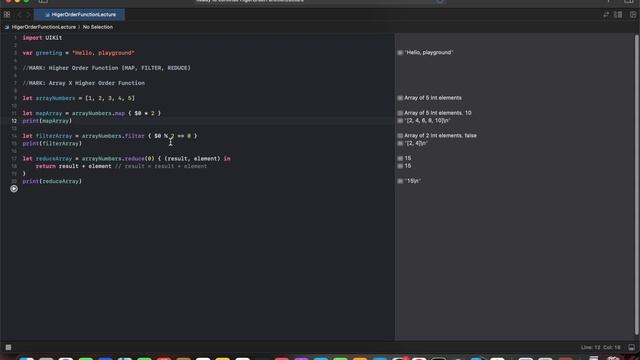Show inline result for "Hello, playground"
Image resolution: width=640 pixels, height=360 pixels.
click(x=400, y=53)
